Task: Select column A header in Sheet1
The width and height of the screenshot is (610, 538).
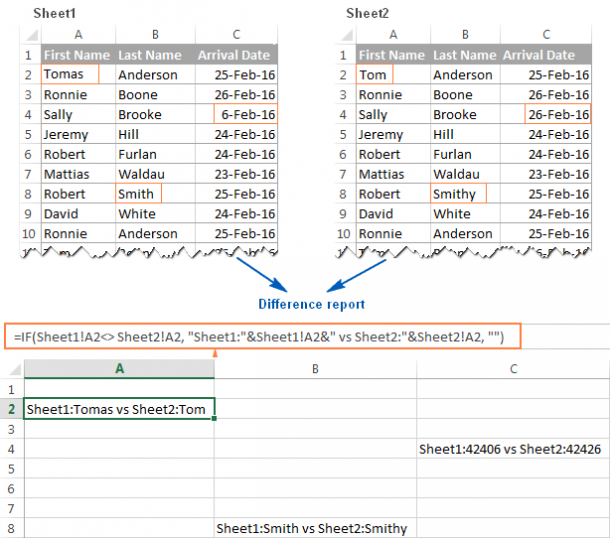Action: pyautogui.click(x=77, y=34)
